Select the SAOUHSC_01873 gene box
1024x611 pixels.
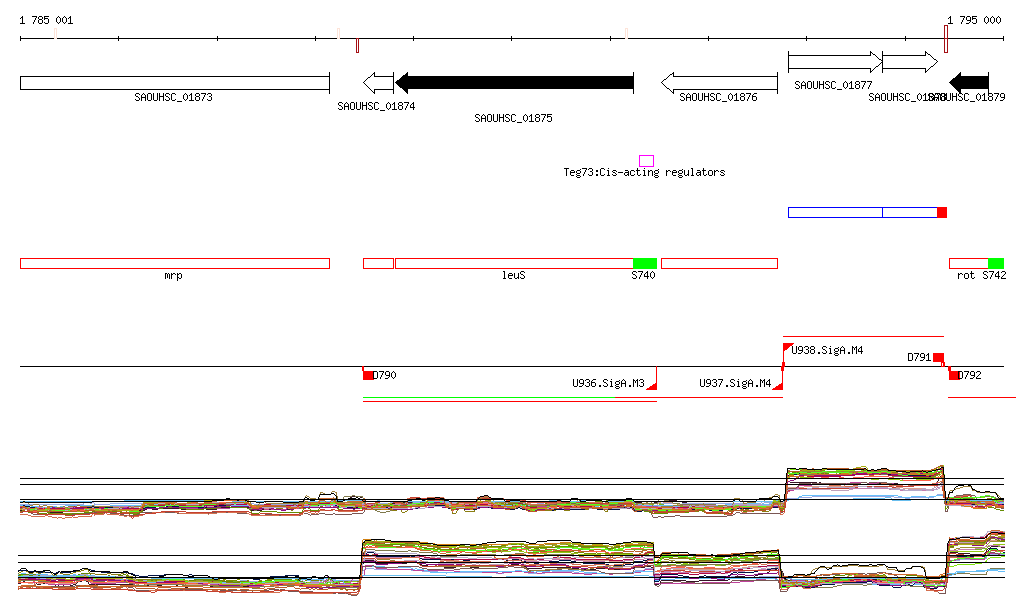(x=175, y=83)
